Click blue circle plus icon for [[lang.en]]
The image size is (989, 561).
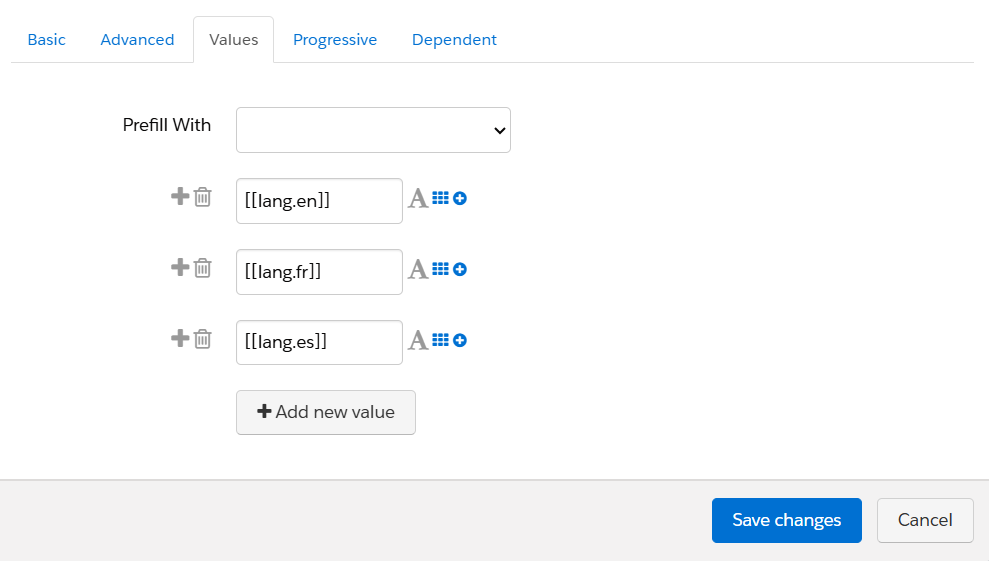pos(460,199)
